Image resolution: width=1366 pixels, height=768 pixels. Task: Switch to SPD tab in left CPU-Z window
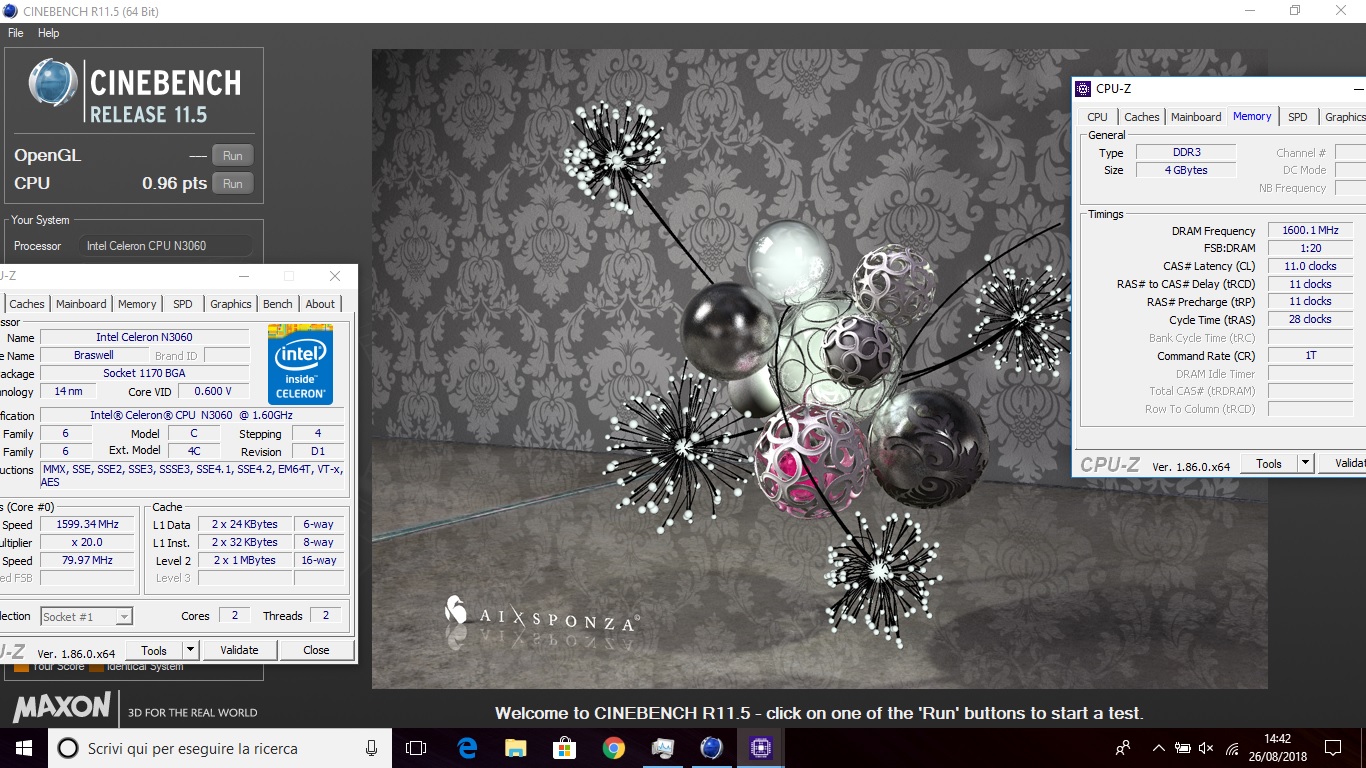pyautogui.click(x=183, y=304)
